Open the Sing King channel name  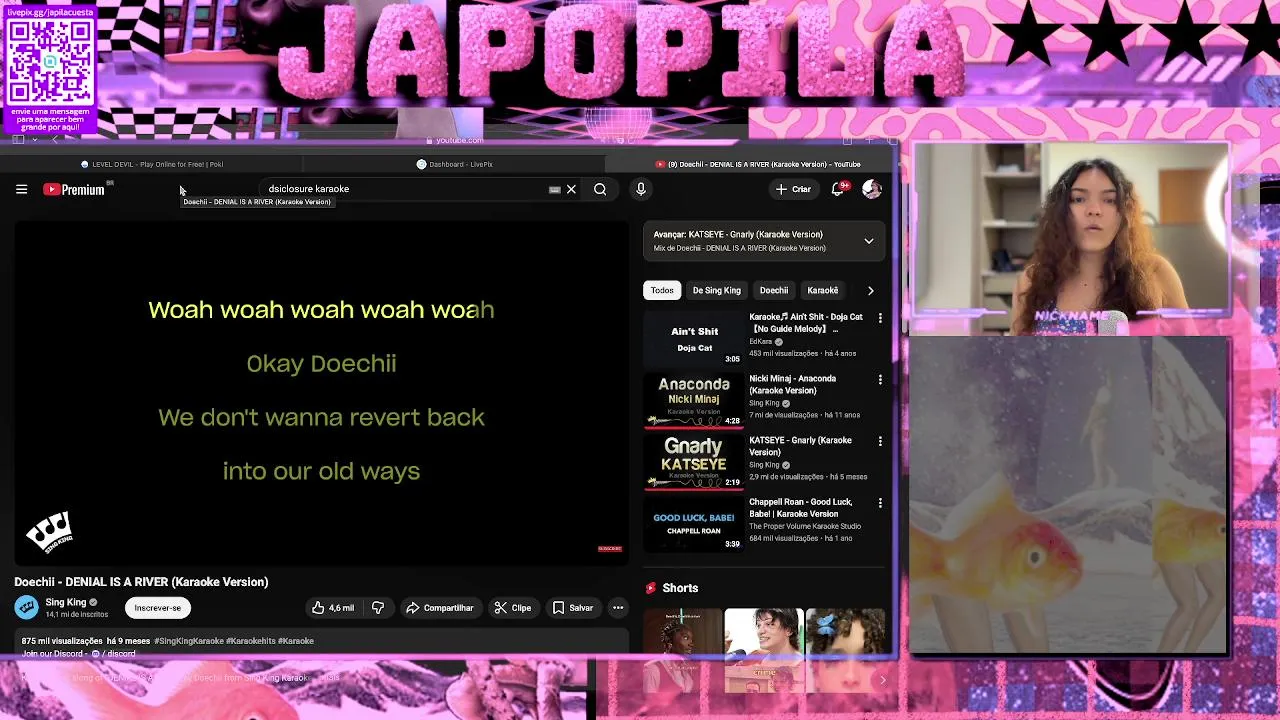(x=66, y=602)
